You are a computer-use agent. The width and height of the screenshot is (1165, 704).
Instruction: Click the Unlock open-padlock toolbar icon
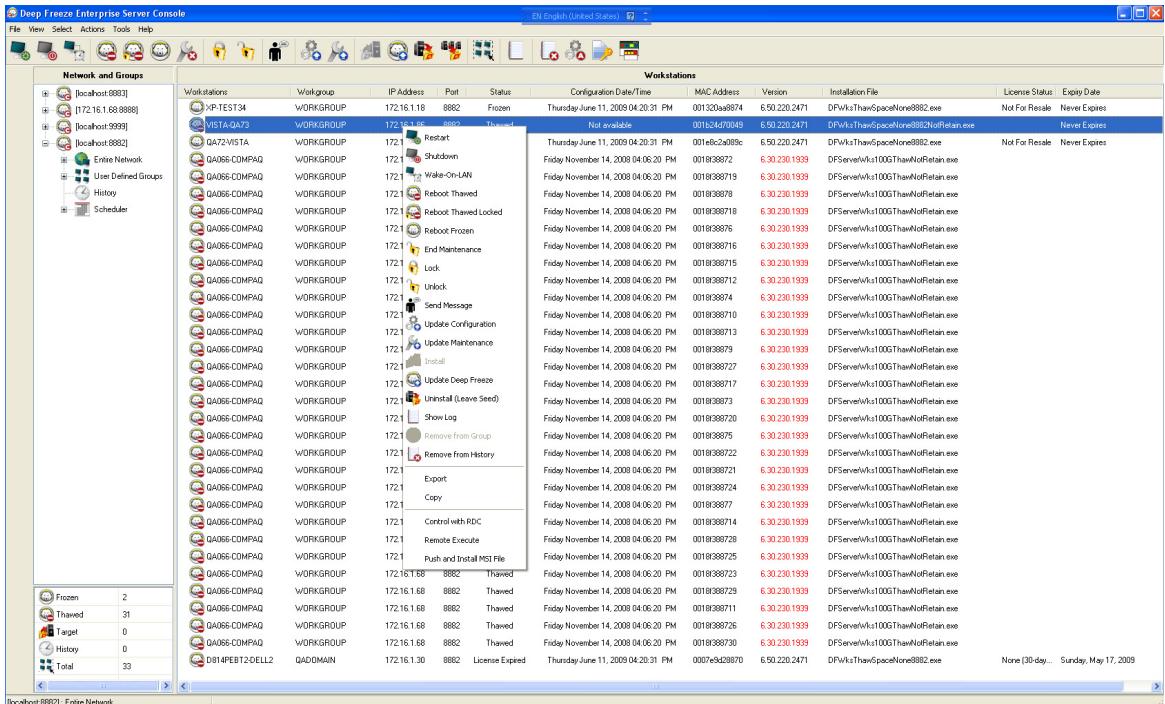point(246,50)
